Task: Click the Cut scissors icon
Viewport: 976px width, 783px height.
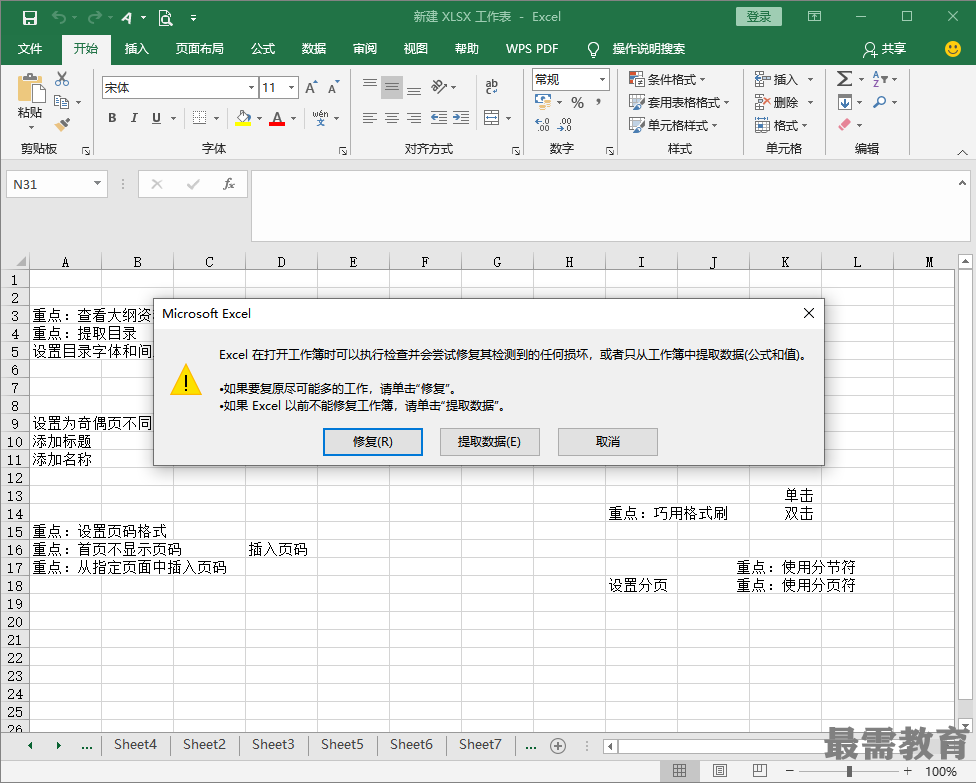Action: [x=62, y=79]
